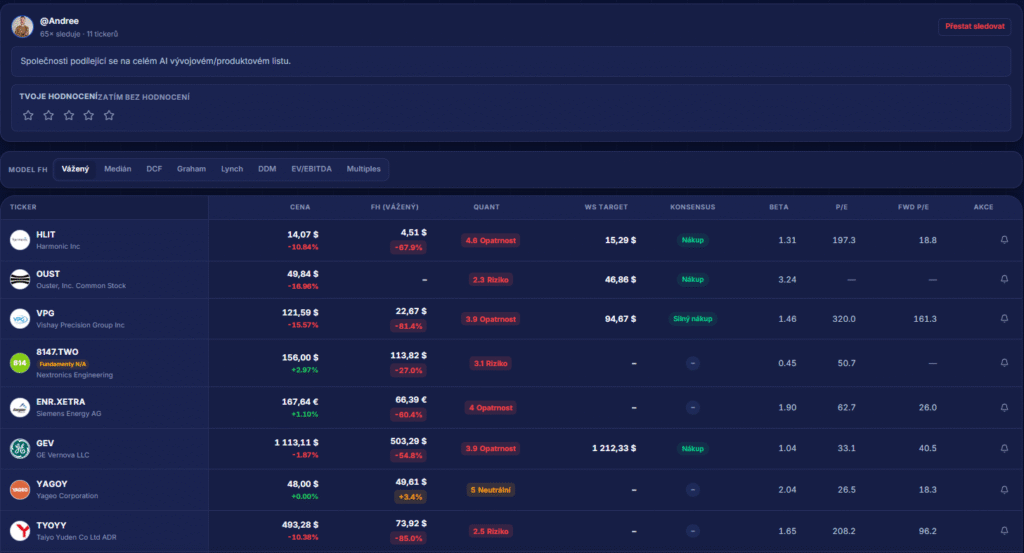The height and width of the screenshot is (553, 1024).
Task: Rate with the fifth star
Action: click(109, 116)
